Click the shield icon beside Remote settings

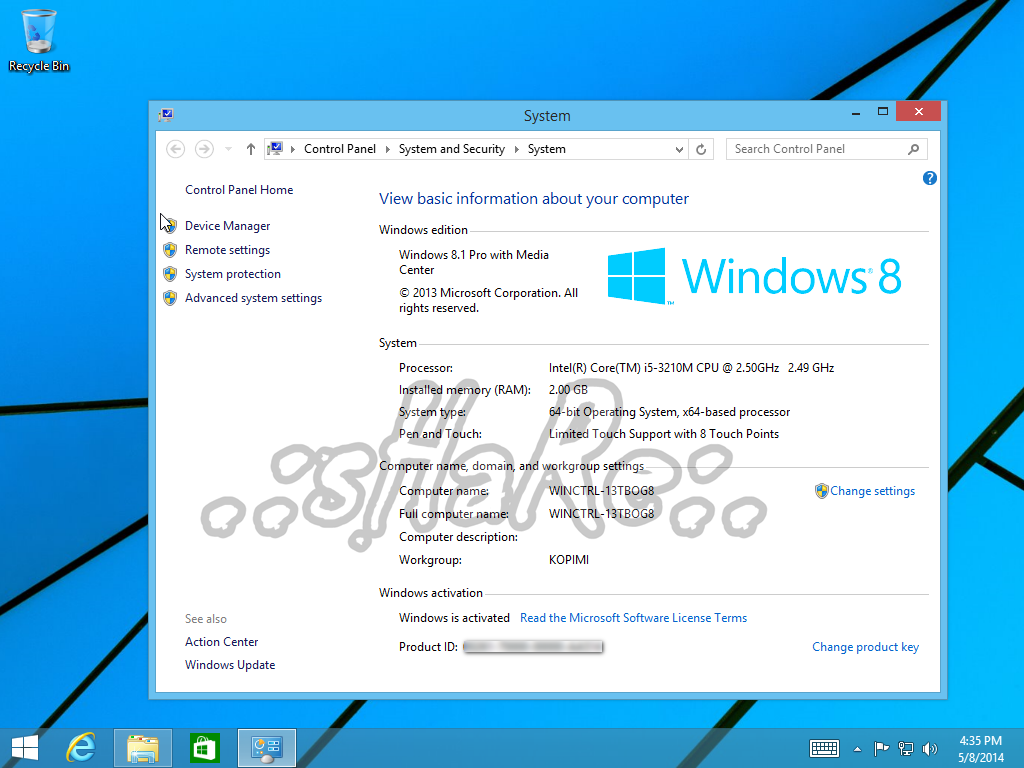tap(170, 249)
